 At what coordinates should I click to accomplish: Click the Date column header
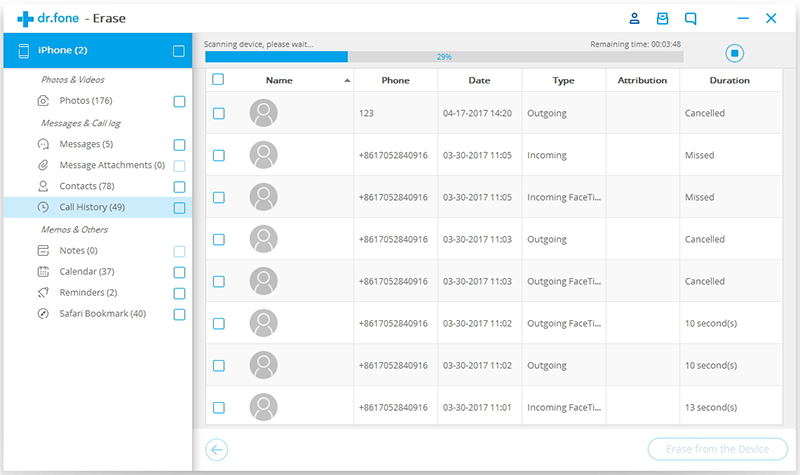tap(479, 80)
